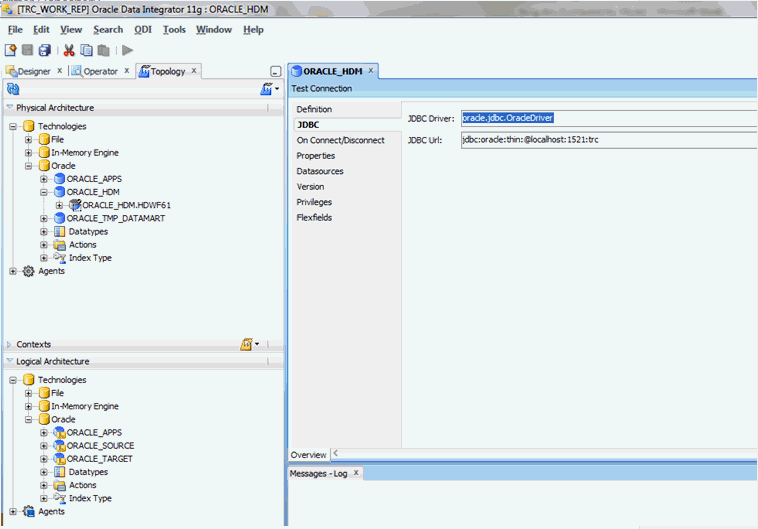Click the Cut scissors icon

pos(69,50)
